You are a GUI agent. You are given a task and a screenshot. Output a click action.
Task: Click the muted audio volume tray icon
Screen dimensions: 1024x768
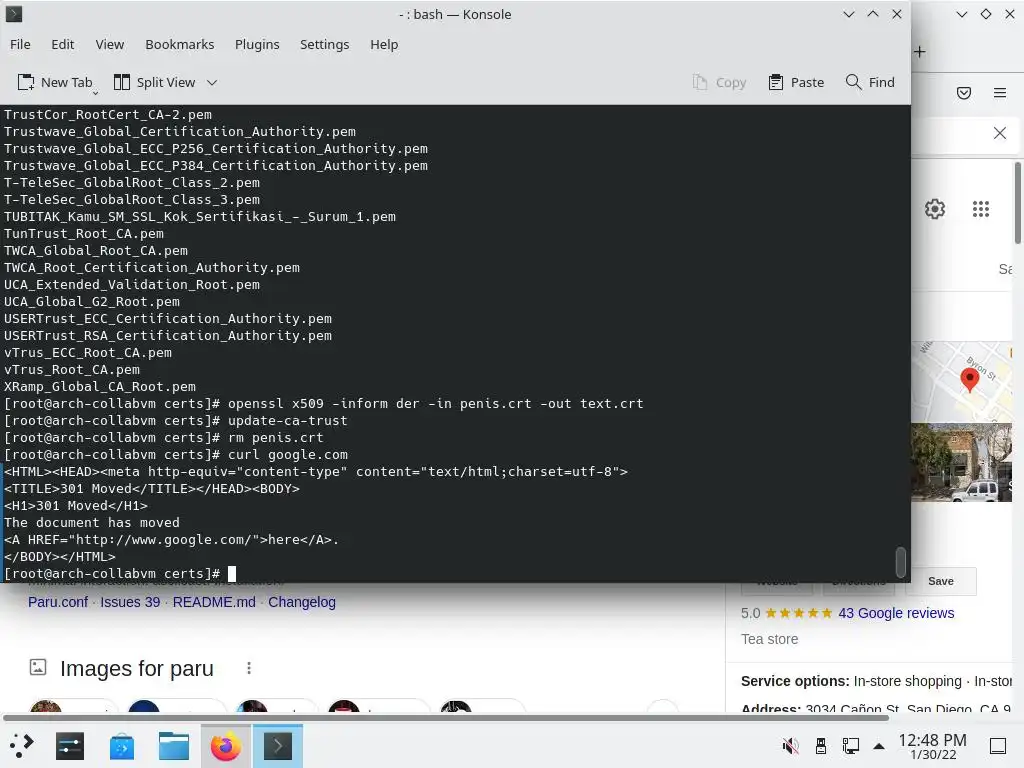[791, 746]
